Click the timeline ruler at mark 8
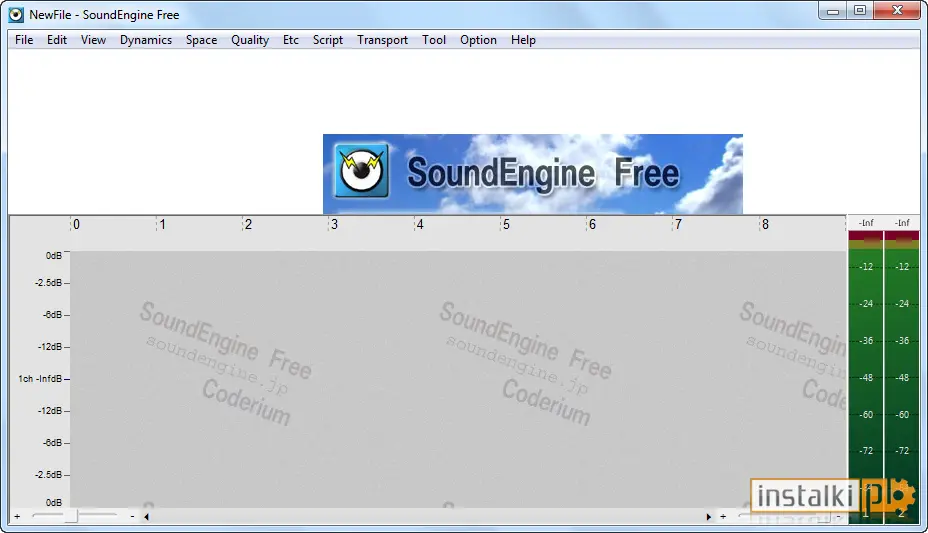928x533 pixels. click(765, 225)
